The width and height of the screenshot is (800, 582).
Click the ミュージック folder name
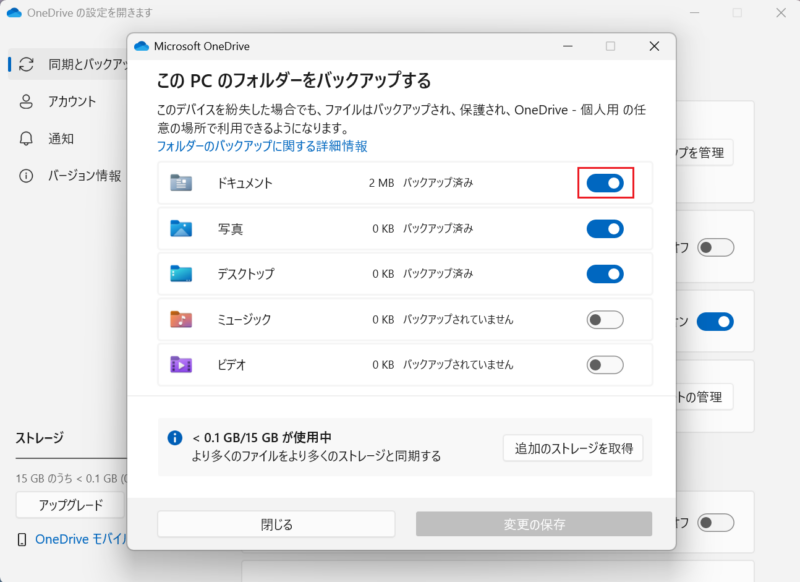[244, 320]
